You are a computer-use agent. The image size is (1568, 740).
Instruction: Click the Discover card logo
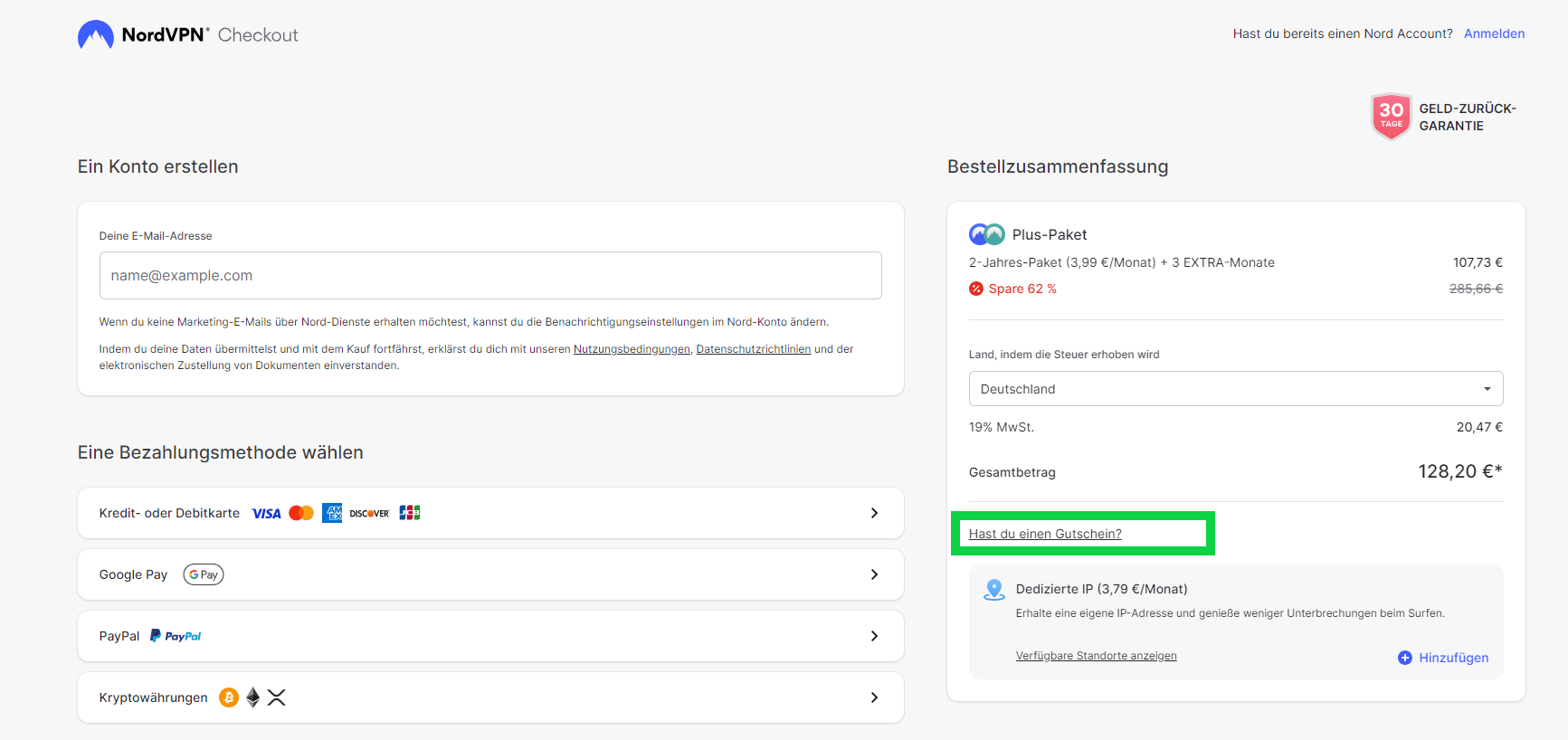click(369, 513)
